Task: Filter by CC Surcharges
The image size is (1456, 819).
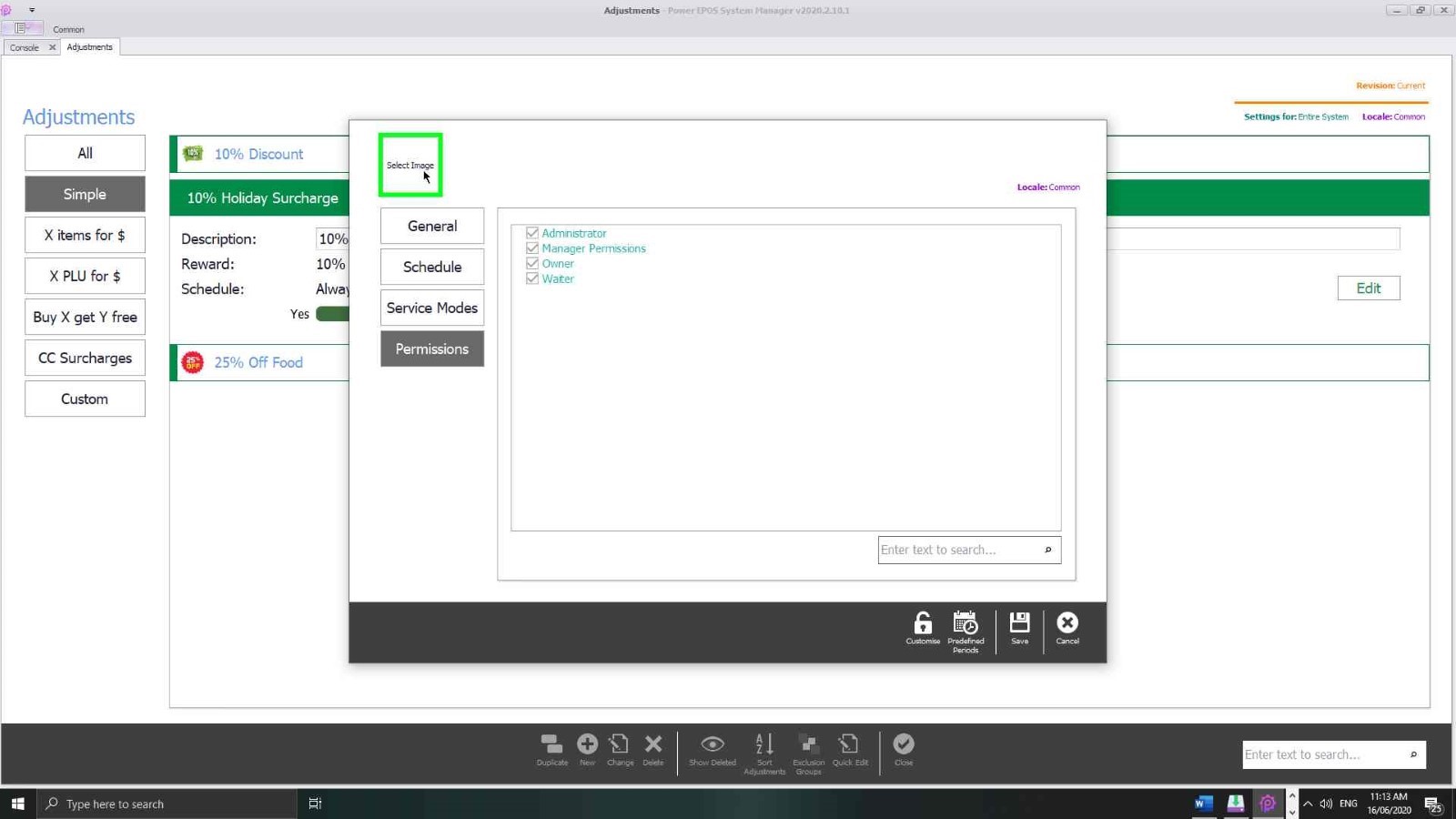Action: click(x=85, y=358)
